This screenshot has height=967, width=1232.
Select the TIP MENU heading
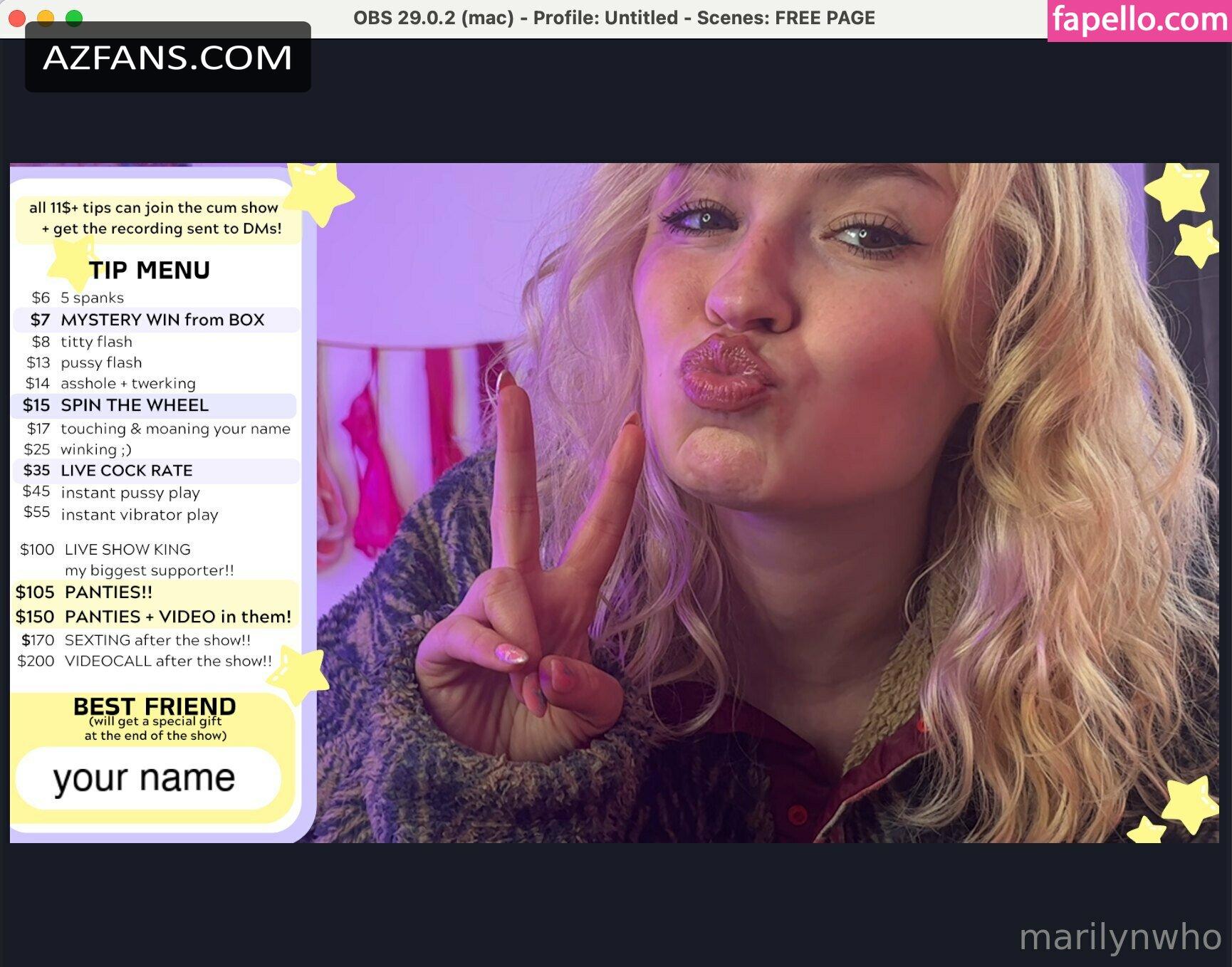pos(150,271)
